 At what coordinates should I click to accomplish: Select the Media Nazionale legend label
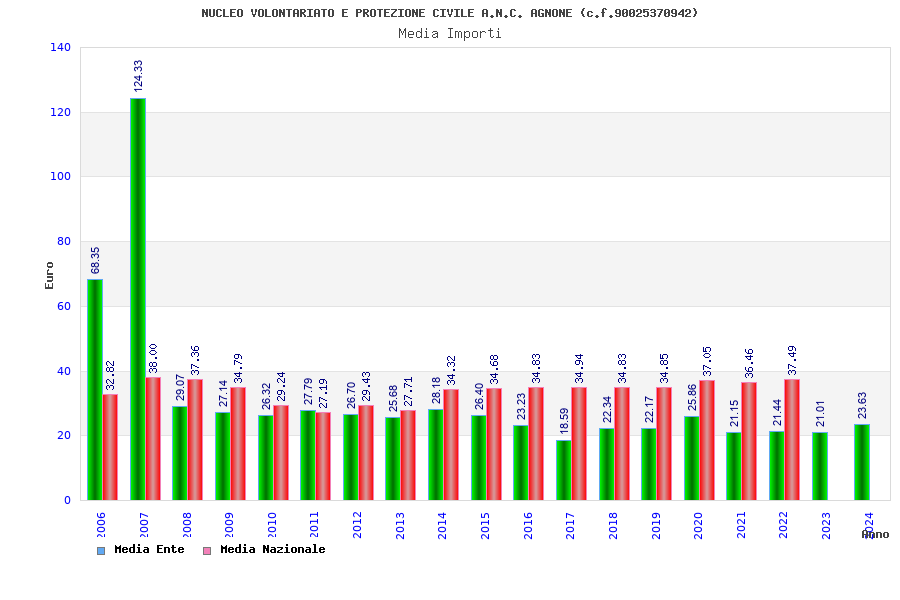click(273, 549)
